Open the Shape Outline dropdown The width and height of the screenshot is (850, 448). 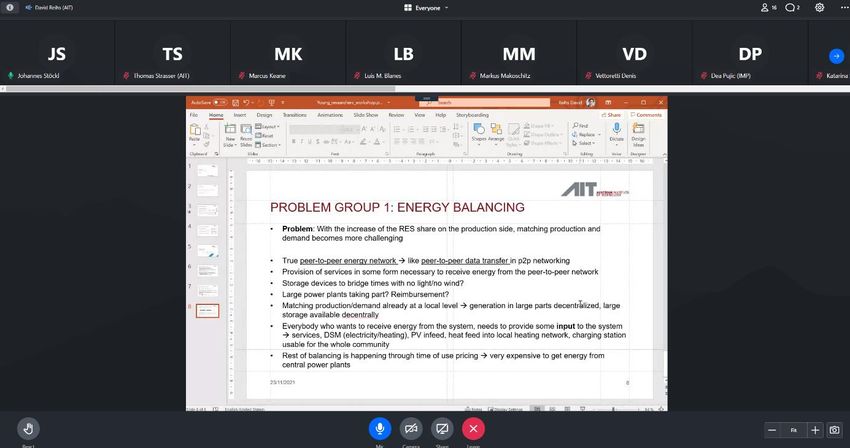pos(541,135)
